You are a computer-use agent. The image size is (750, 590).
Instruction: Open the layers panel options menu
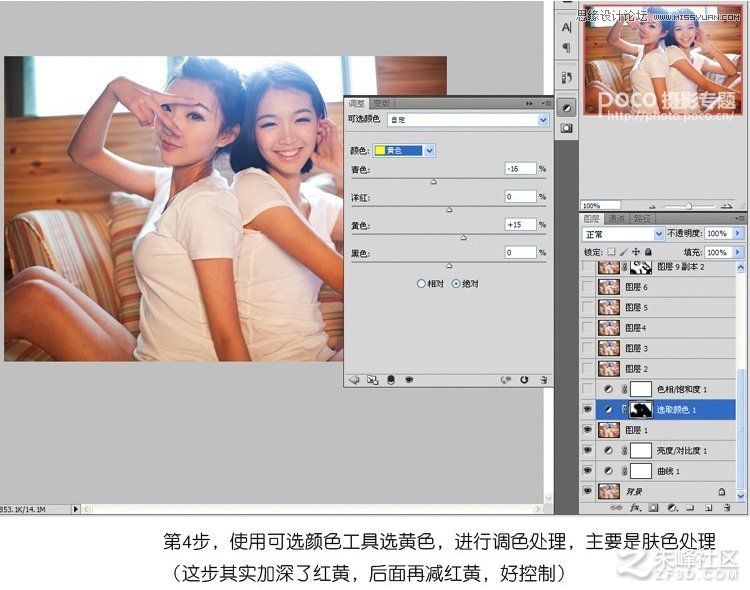pyautogui.click(x=739, y=218)
